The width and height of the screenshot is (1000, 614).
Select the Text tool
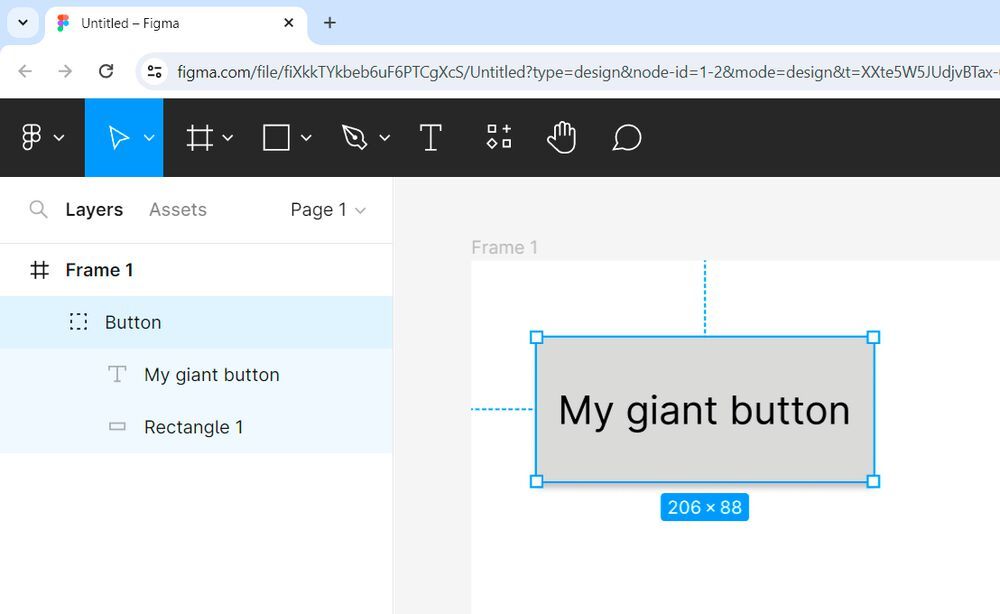point(430,137)
